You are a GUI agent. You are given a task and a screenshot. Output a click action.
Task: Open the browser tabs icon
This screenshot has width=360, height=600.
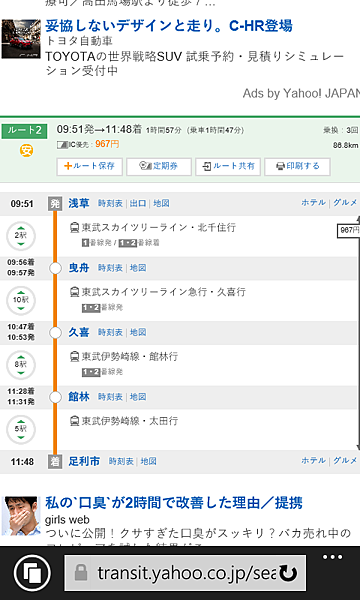[x=33, y=573]
